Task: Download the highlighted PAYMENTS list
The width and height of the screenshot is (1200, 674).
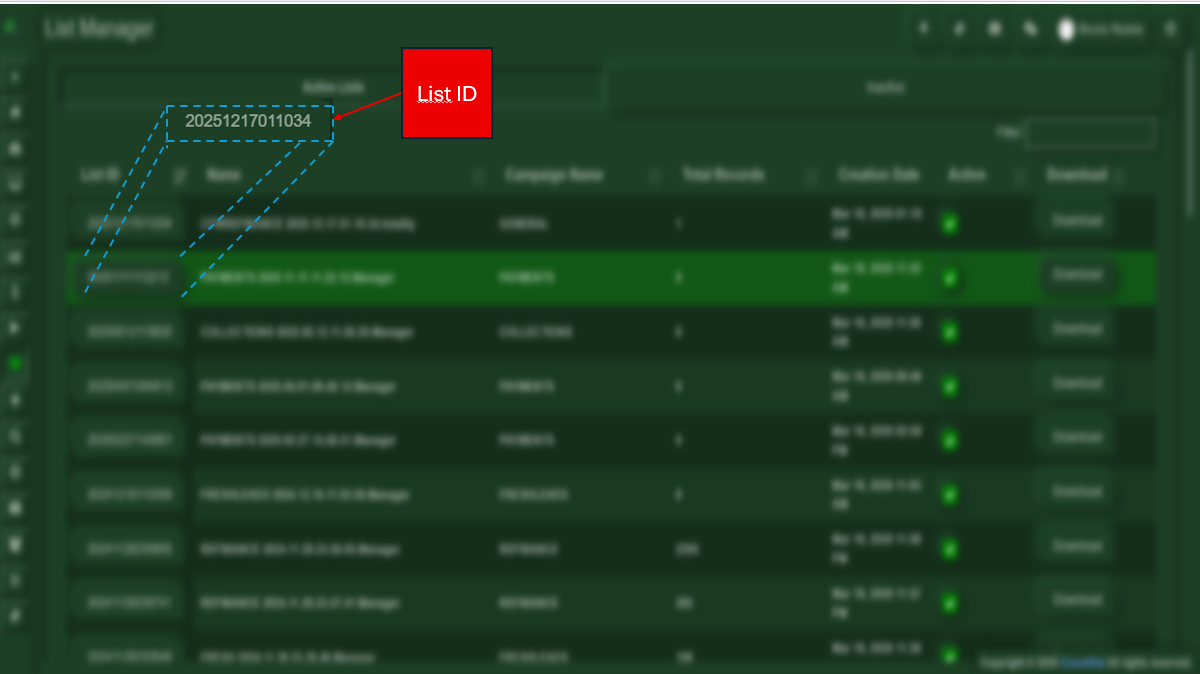Action: (x=1076, y=274)
